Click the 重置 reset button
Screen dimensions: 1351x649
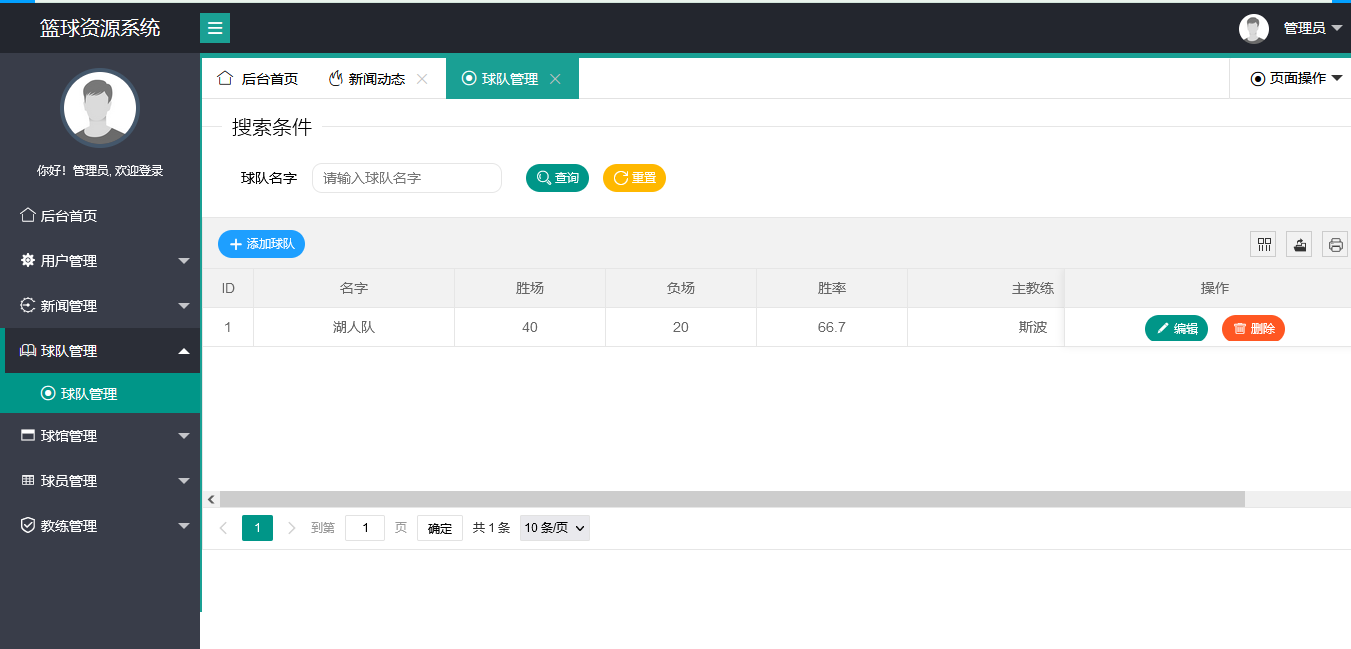pyautogui.click(x=634, y=178)
